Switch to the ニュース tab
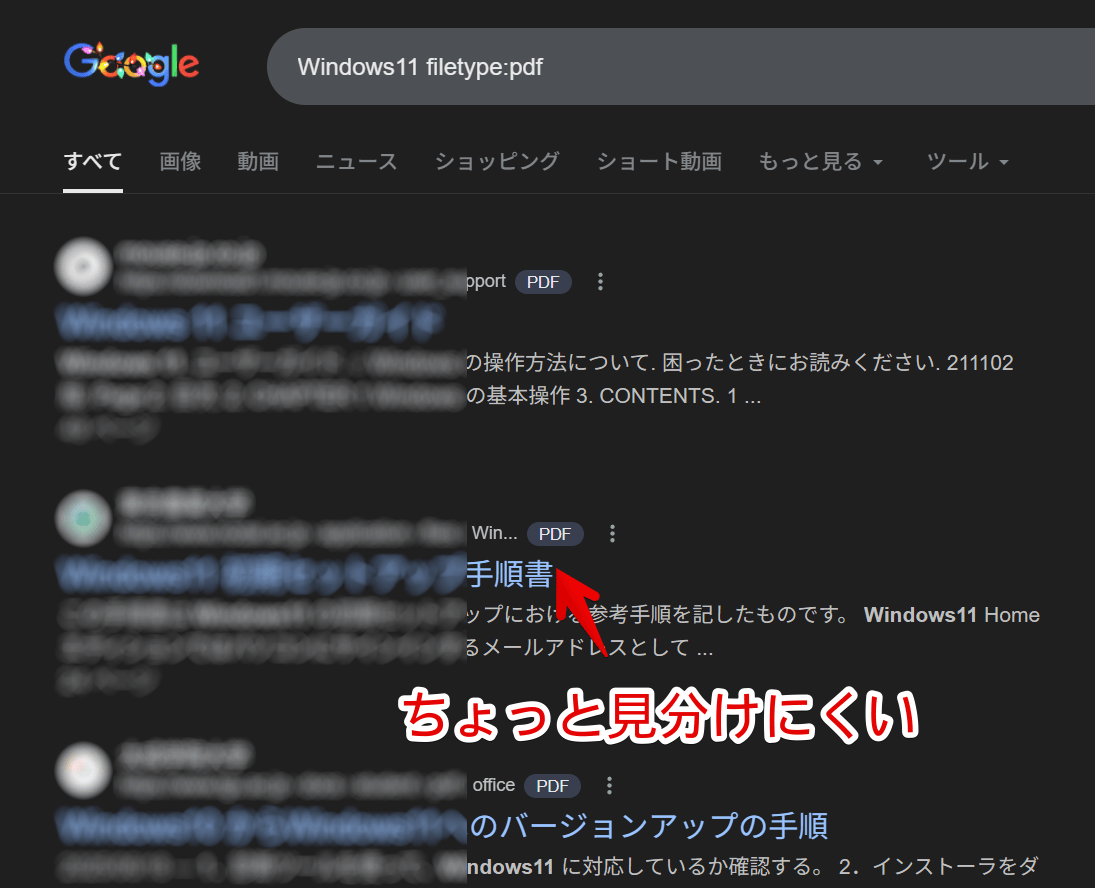 (356, 161)
